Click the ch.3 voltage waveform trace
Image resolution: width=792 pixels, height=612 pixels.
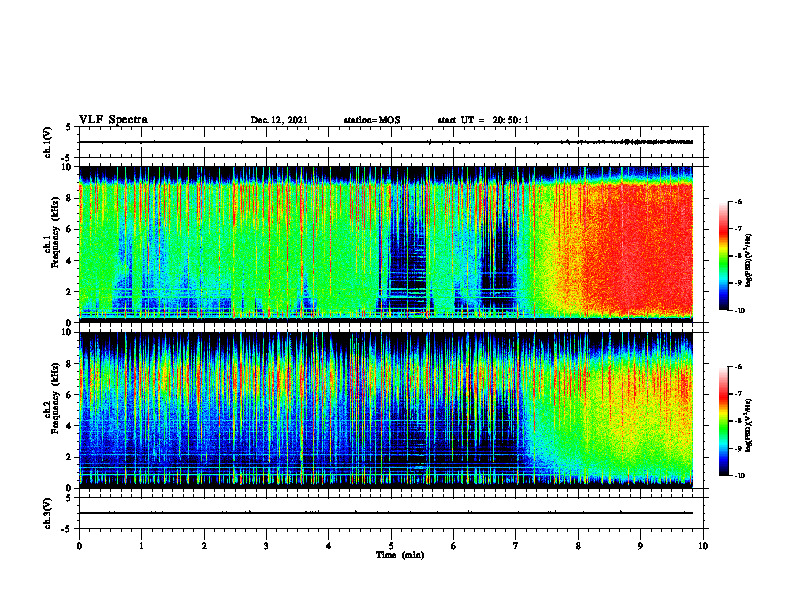(386, 513)
